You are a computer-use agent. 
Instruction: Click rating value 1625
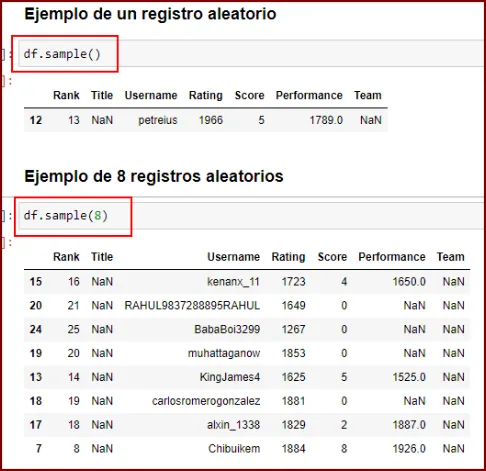click(293, 377)
